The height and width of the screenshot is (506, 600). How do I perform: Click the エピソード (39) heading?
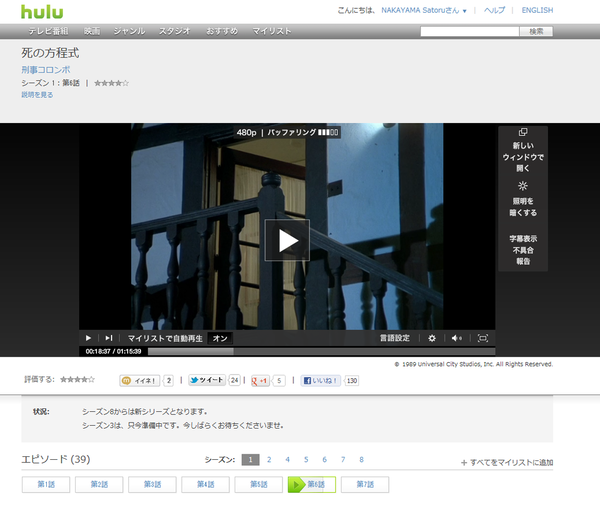click(56, 459)
